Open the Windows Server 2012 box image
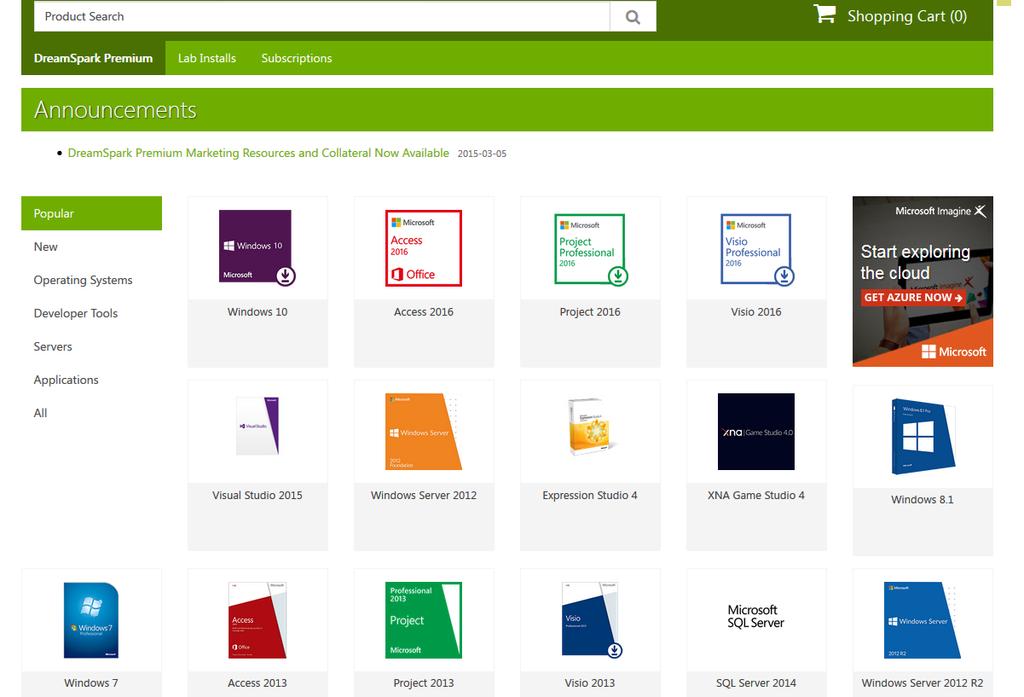 423,431
